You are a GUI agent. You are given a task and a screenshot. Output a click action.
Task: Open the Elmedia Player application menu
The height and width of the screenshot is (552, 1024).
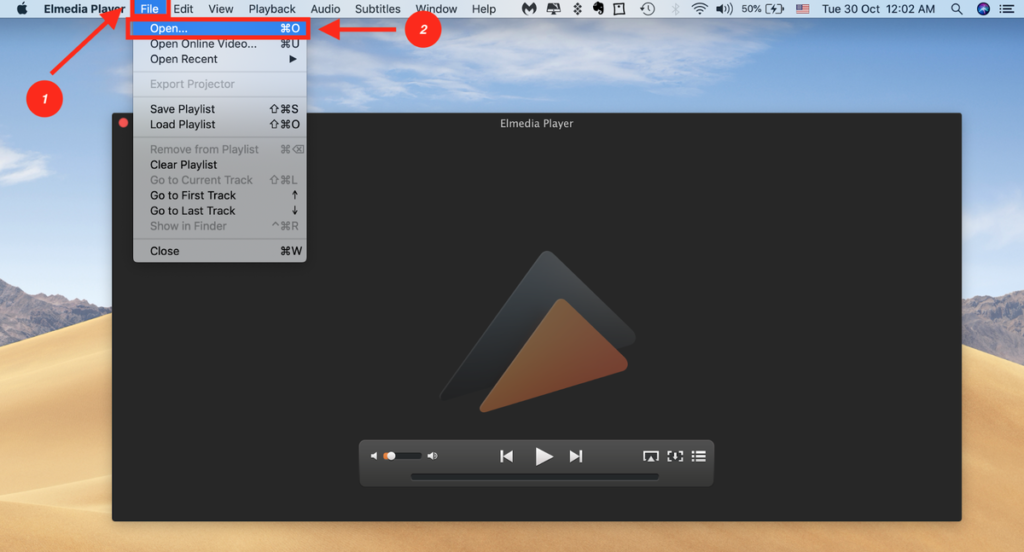pos(84,8)
